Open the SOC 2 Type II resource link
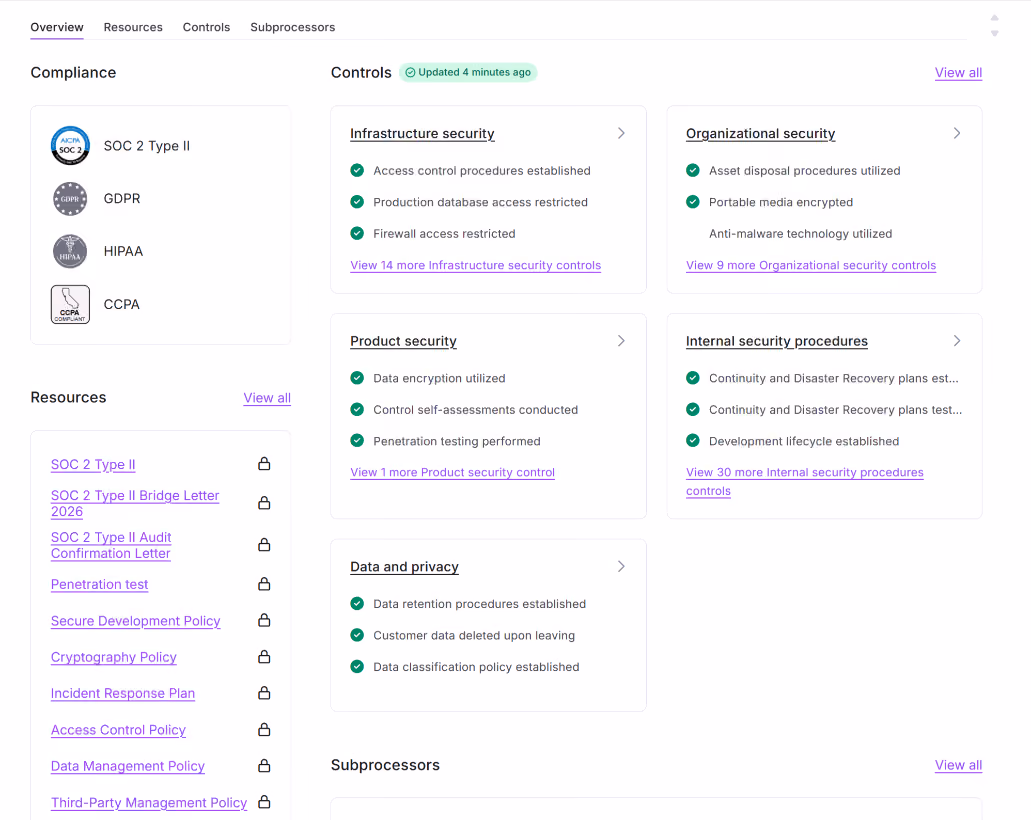1031x820 pixels. tap(93, 464)
